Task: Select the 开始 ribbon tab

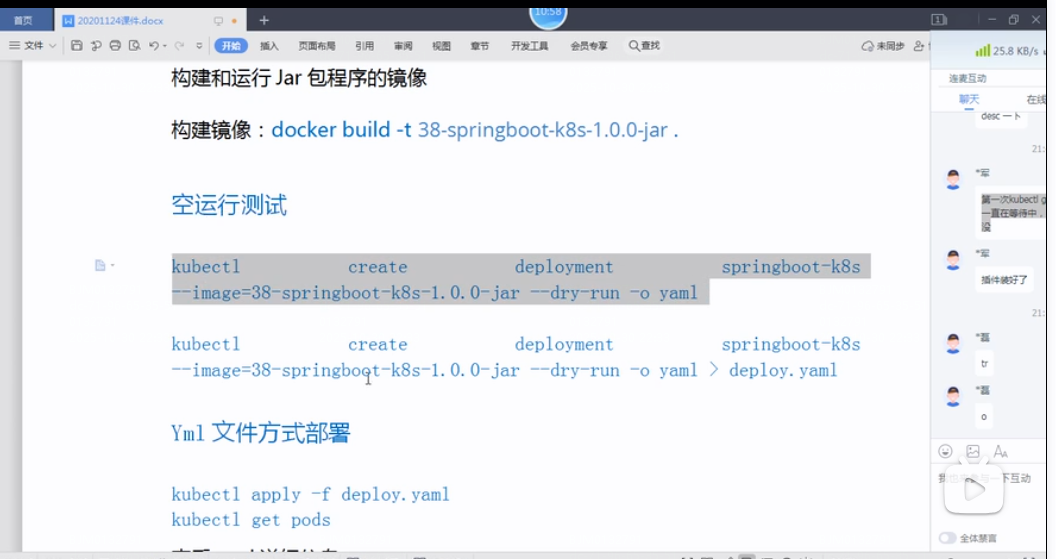Action: click(231, 46)
